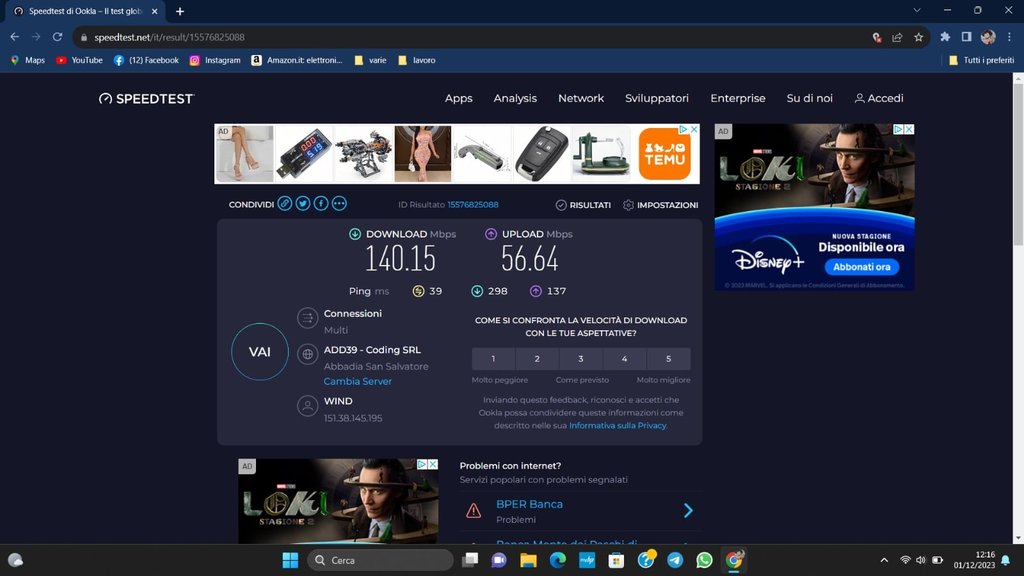Open Tutti i preferiti folder
The image size is (1024, 576).
pyautogui.click(x=981, y=60)
